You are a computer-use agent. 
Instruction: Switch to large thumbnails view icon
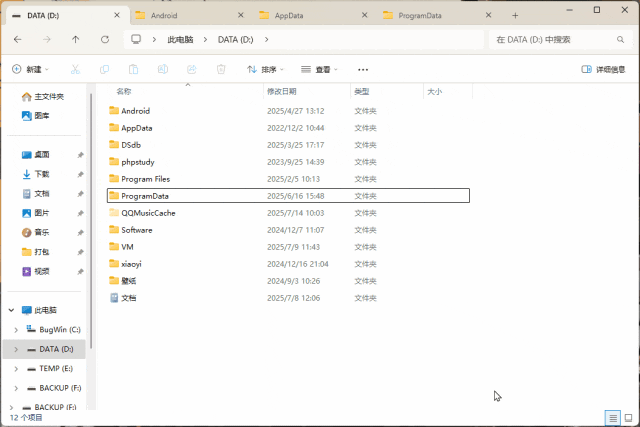click(x=629, y=418)
